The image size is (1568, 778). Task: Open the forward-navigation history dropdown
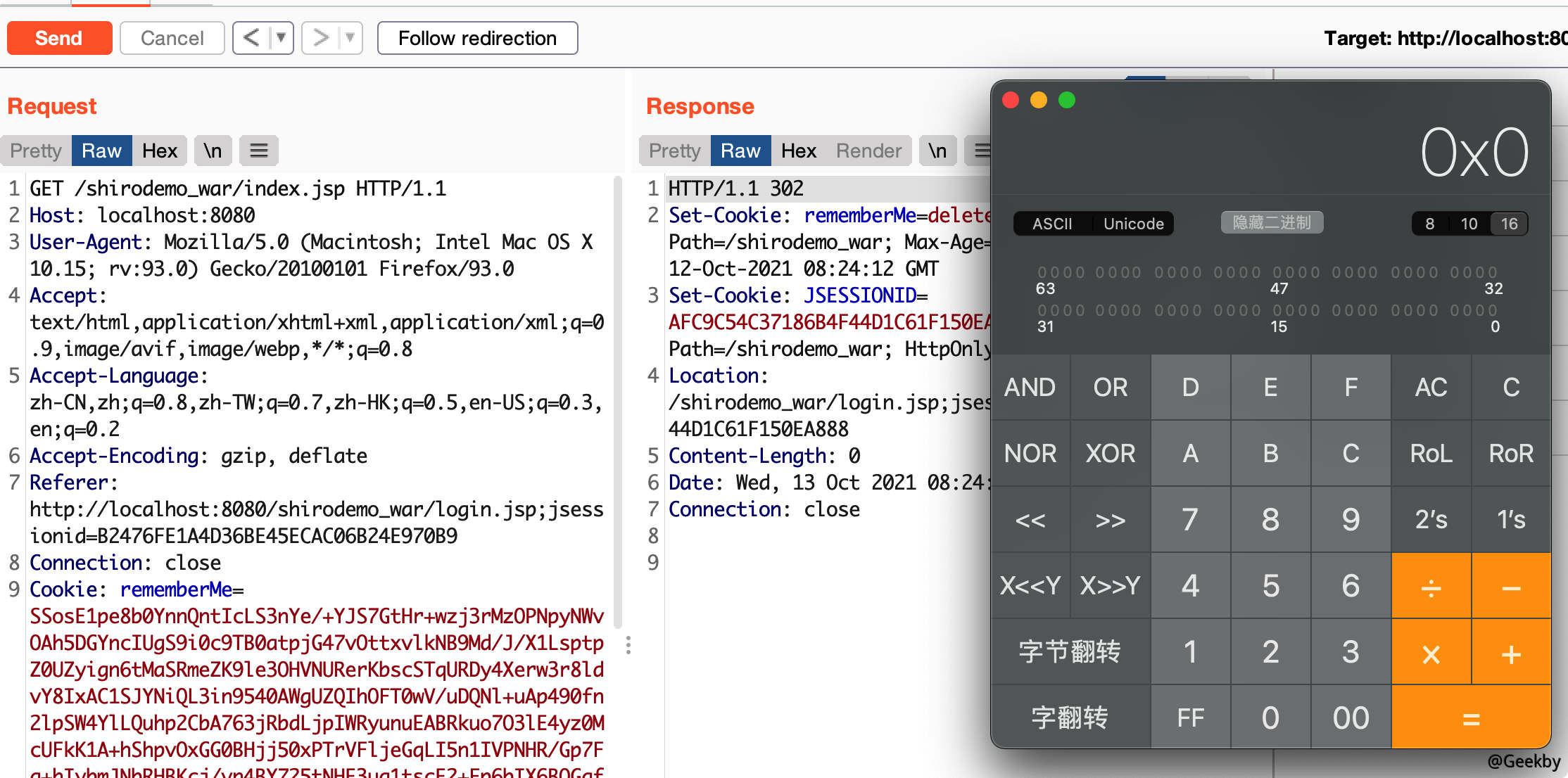coord(346,37)
